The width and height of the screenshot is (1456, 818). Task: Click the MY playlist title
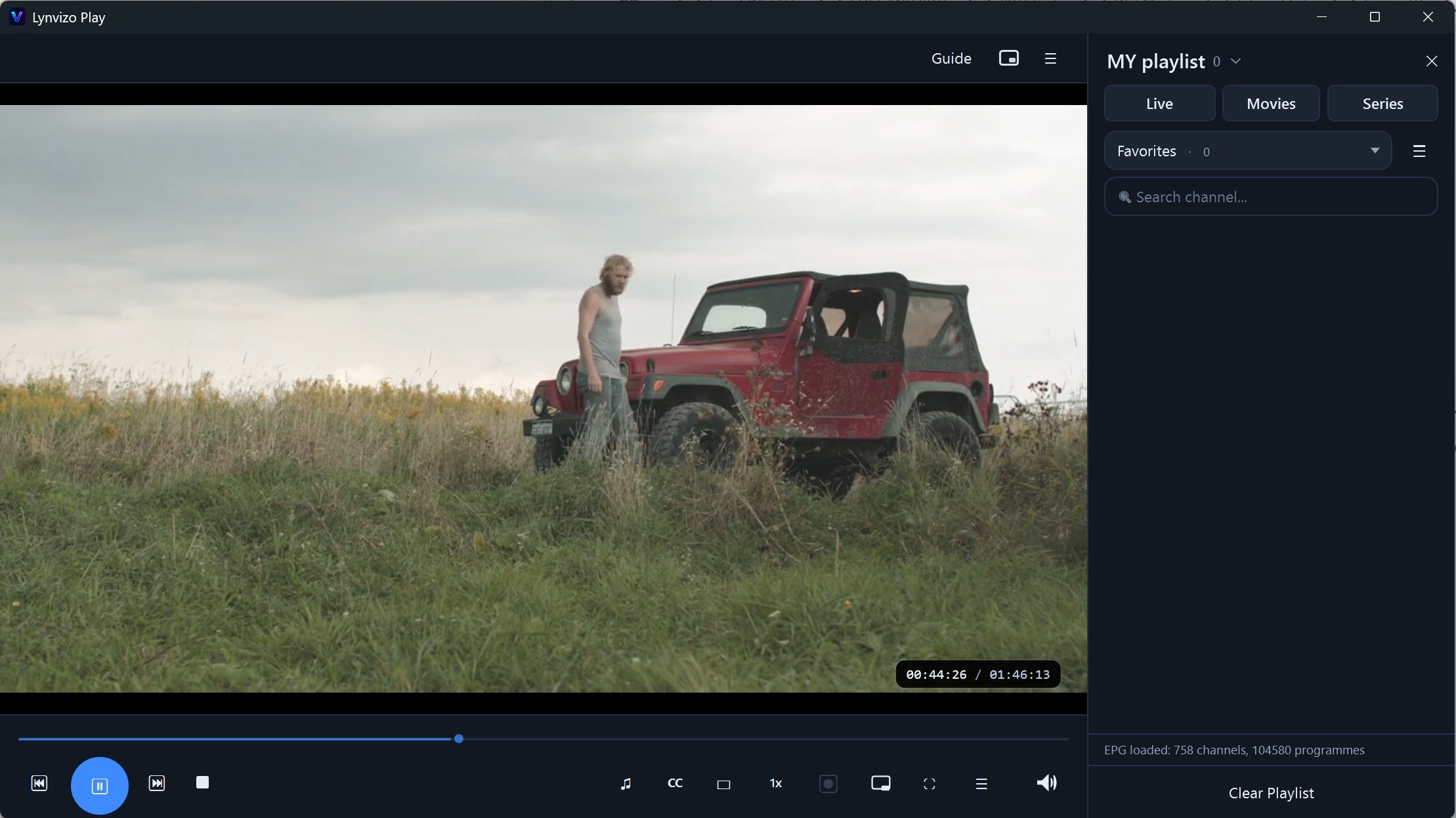click(1156, 61)
